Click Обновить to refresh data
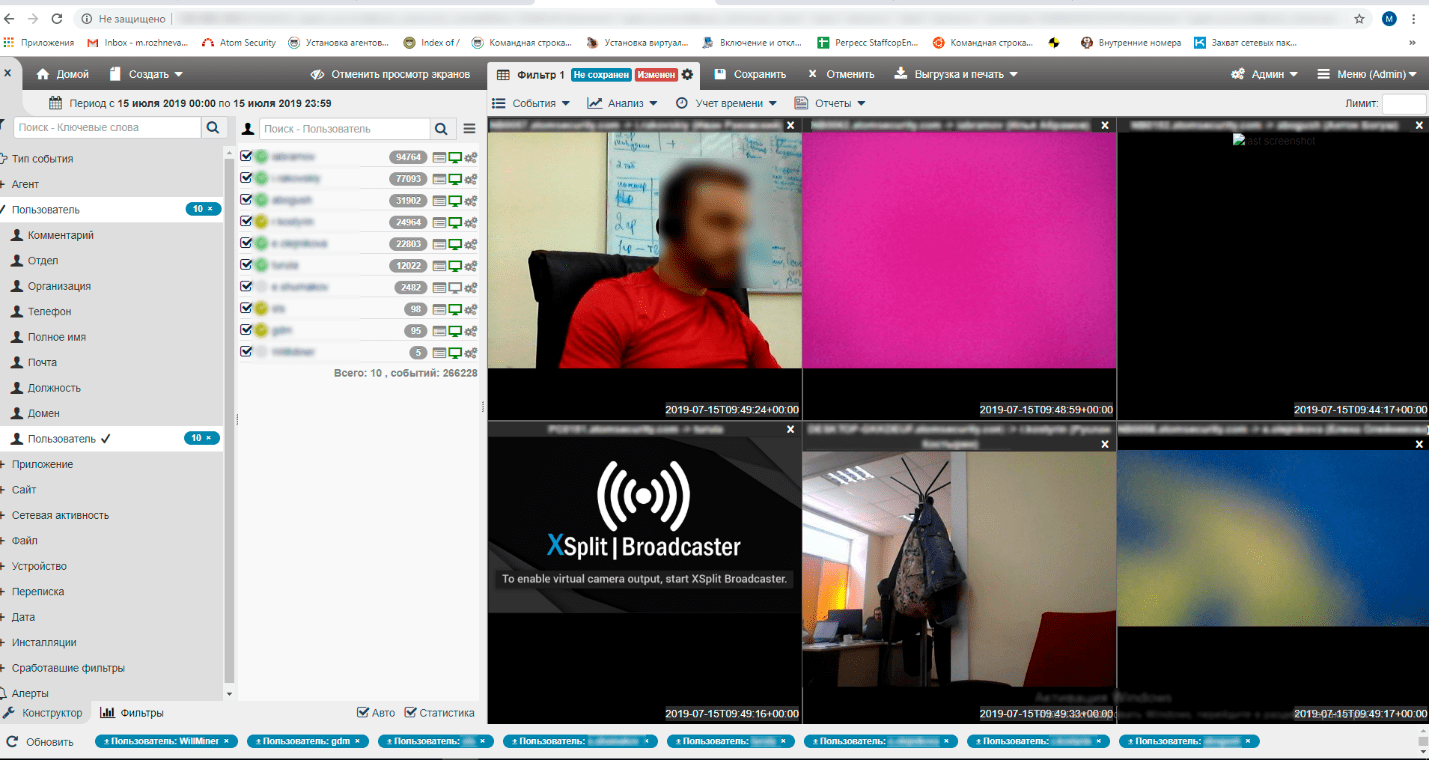This screenshot has width=1429, height=760. [x=41, y=742]
